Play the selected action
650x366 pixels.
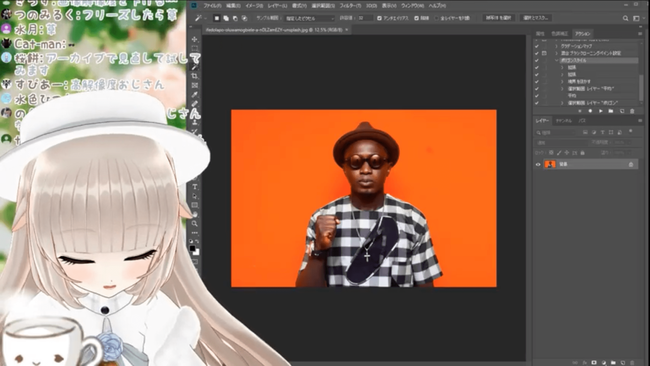pos(600,111)
